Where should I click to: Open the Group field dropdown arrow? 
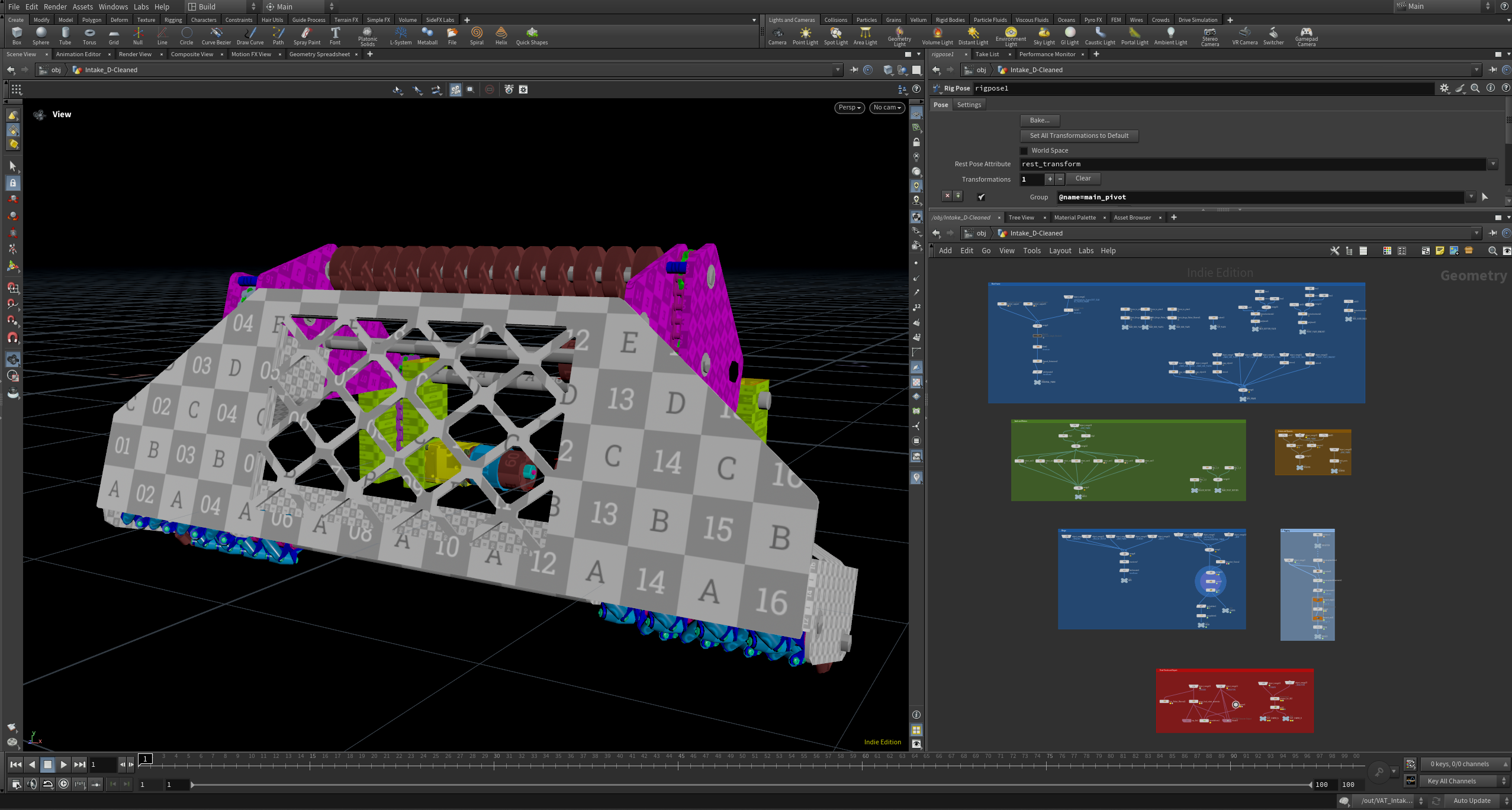pos(1471,197)
